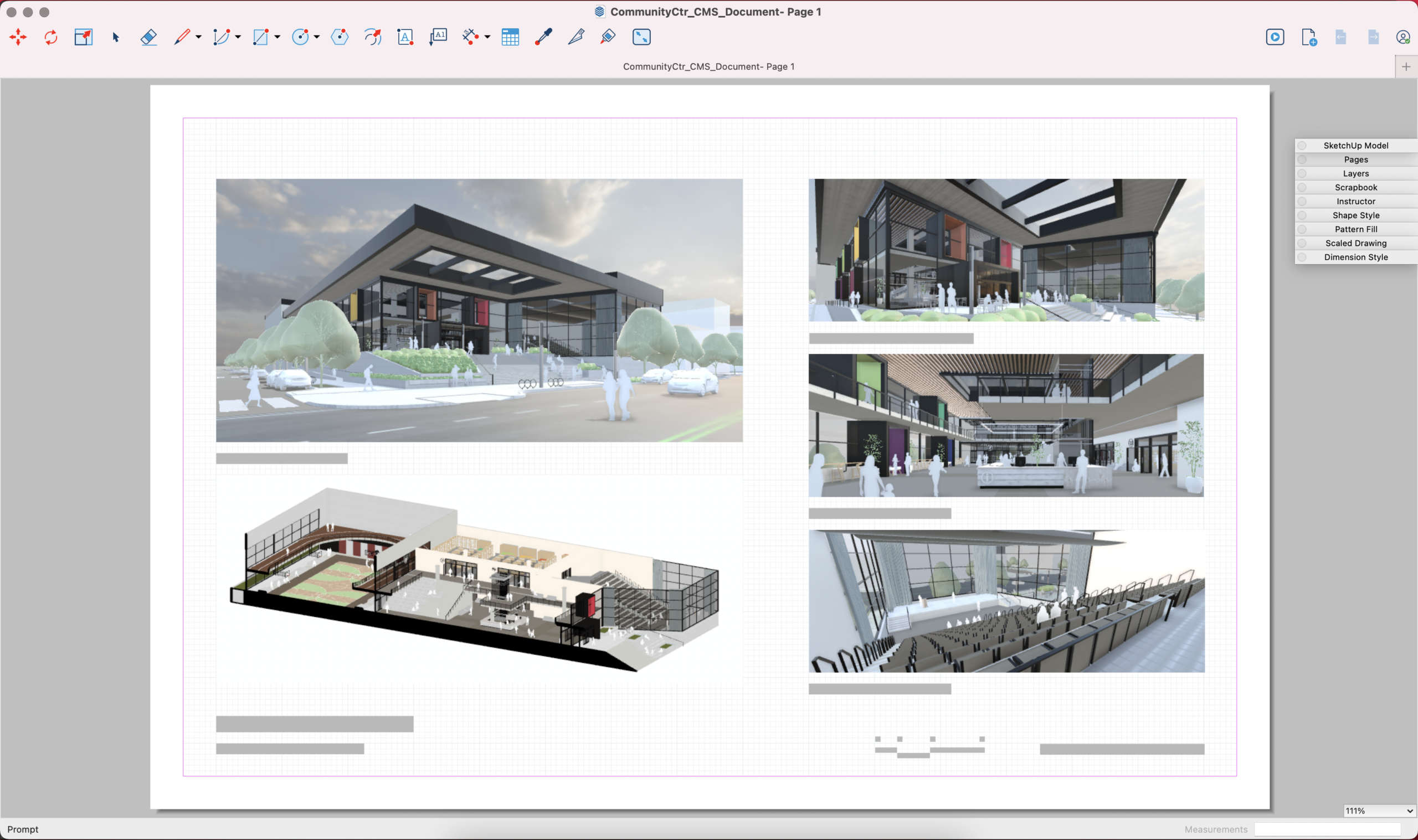Add a new page to the document
Screen dimensions: 1418x840
(x=1309, y=37)
